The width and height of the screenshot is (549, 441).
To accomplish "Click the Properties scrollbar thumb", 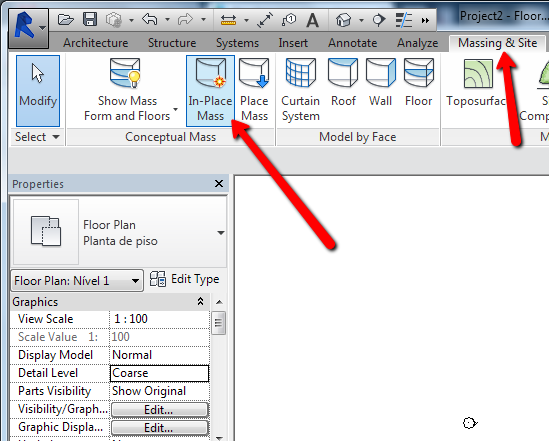I will click(x=219, y=323).
